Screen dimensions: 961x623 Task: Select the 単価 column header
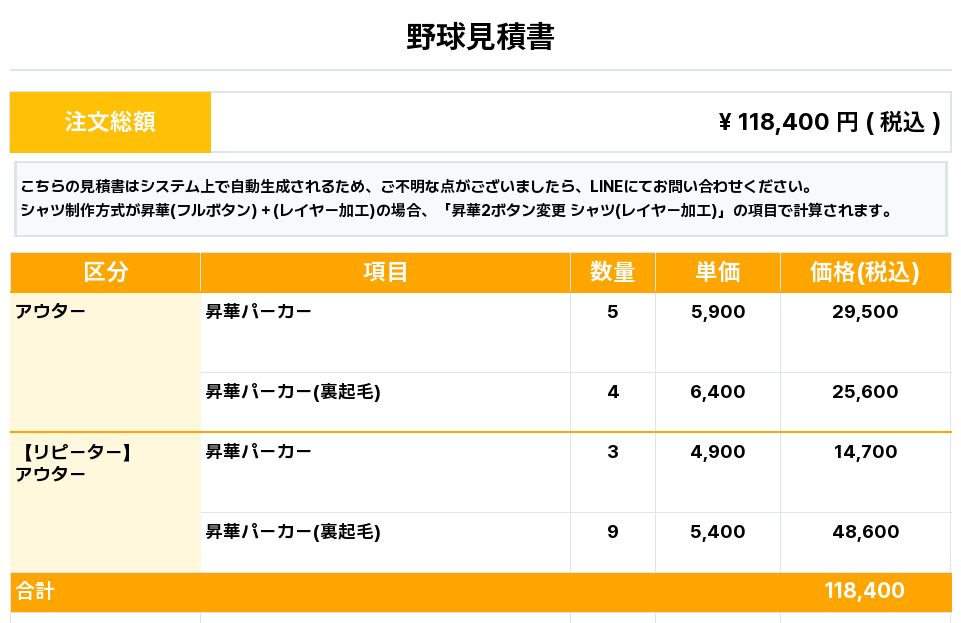tap(717, 272)
